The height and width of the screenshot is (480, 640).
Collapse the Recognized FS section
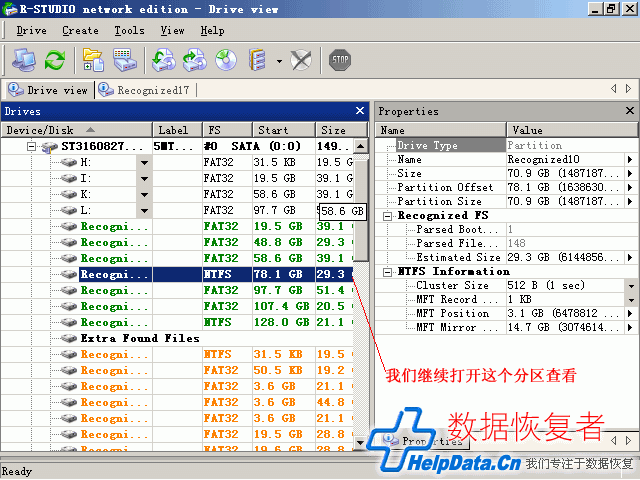pos(387,216)
